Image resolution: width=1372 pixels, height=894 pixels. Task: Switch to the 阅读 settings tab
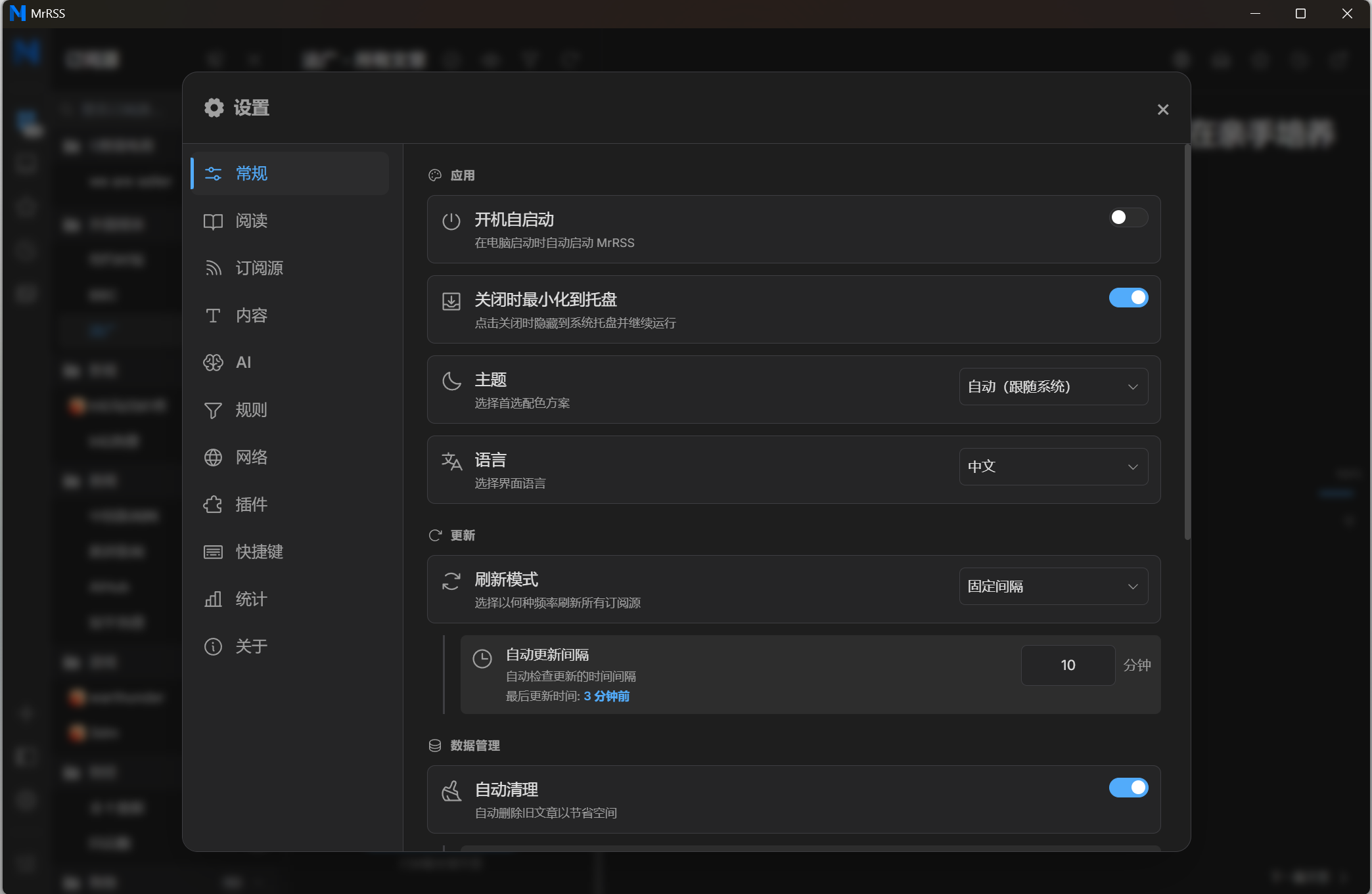pyautogui.click(x=290, y=221)
